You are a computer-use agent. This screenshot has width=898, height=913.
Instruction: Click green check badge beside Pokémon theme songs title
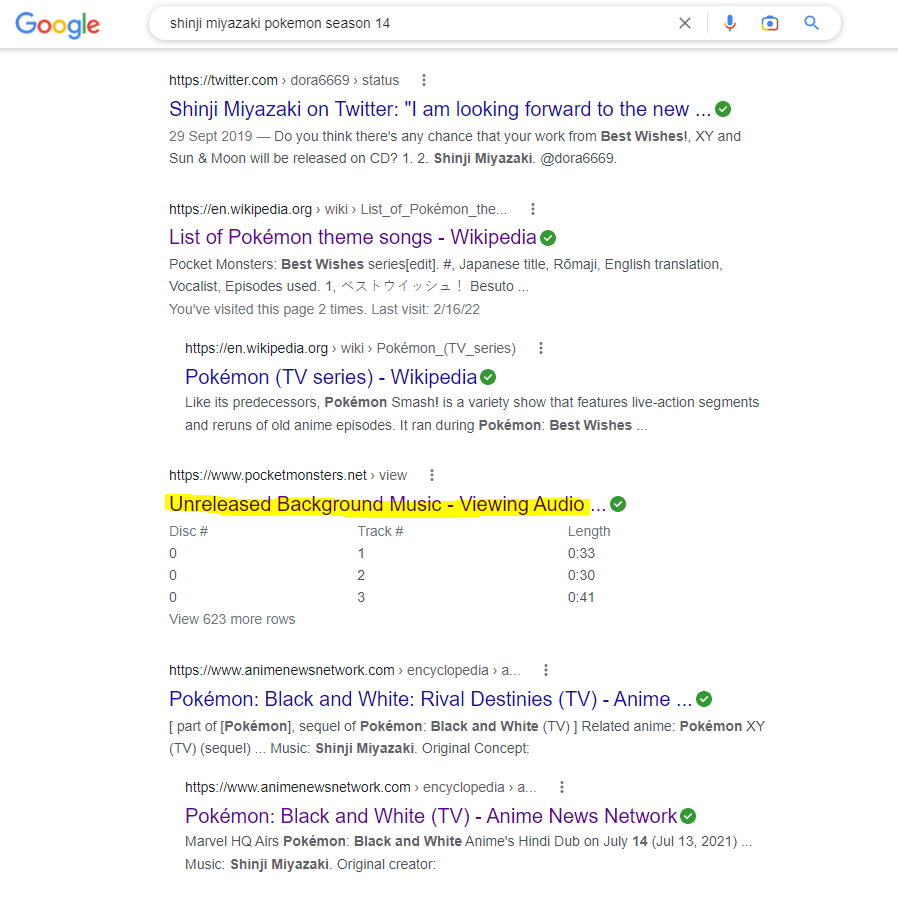[548, 238]
